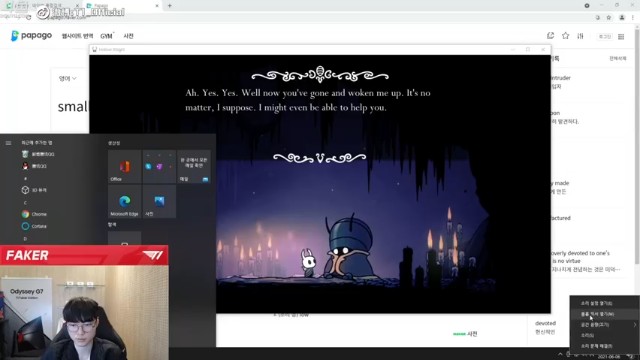
Task: Select the troubleshoot sound problems menu entry
Action: (x=604, y=346)
